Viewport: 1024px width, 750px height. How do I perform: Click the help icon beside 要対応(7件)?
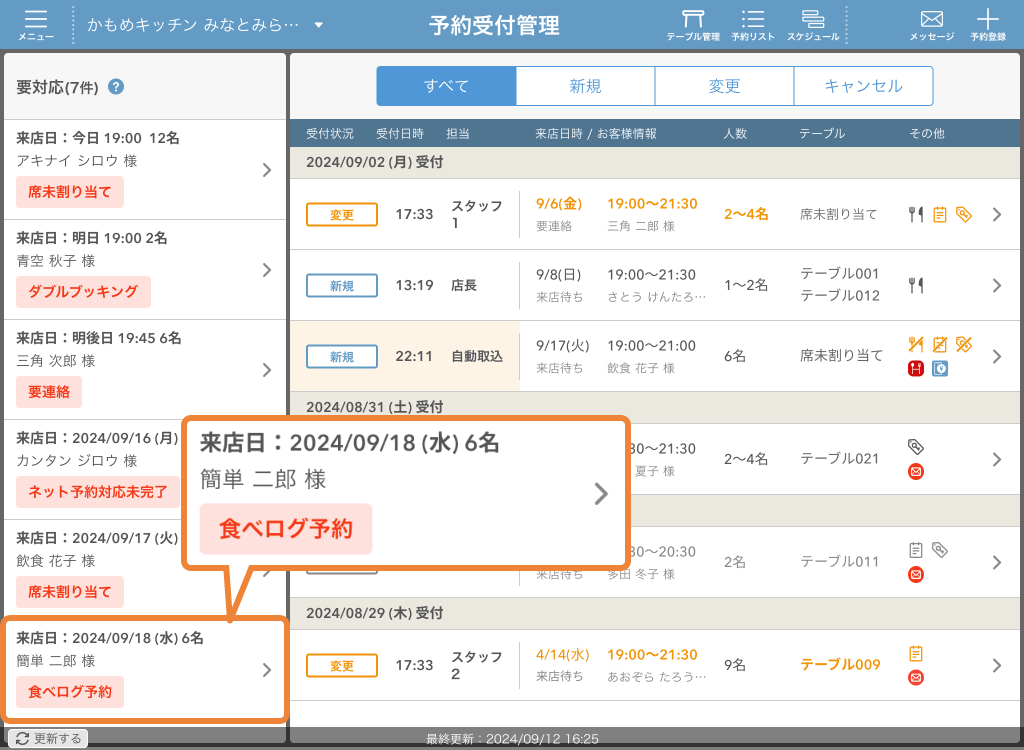[x=116, y=86]
